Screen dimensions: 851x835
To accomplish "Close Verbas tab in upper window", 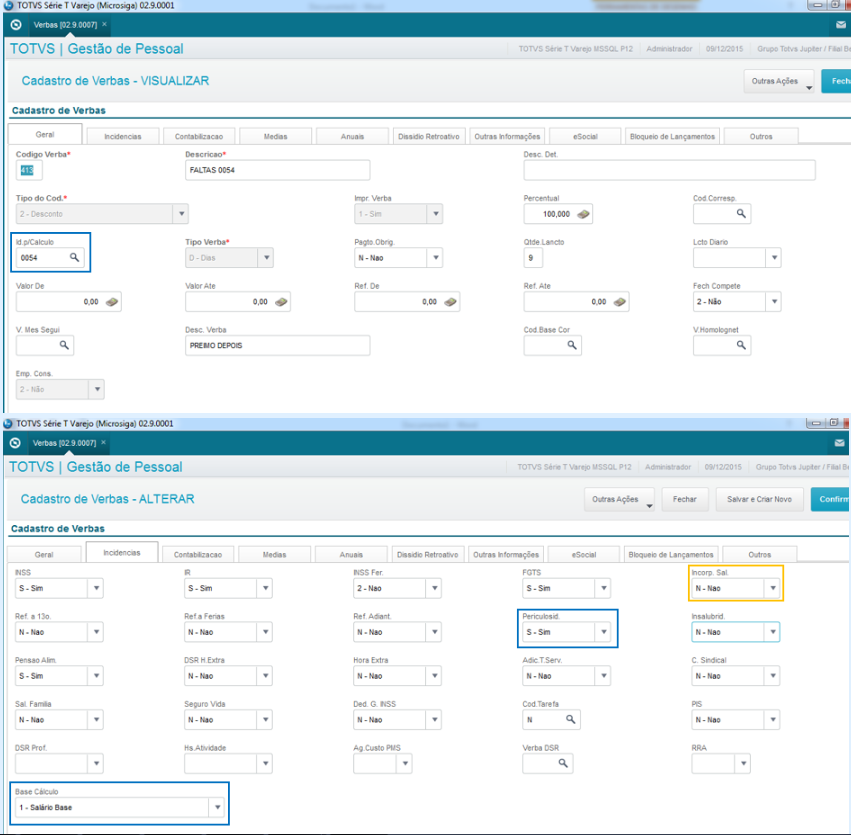I will coord(104,24).
